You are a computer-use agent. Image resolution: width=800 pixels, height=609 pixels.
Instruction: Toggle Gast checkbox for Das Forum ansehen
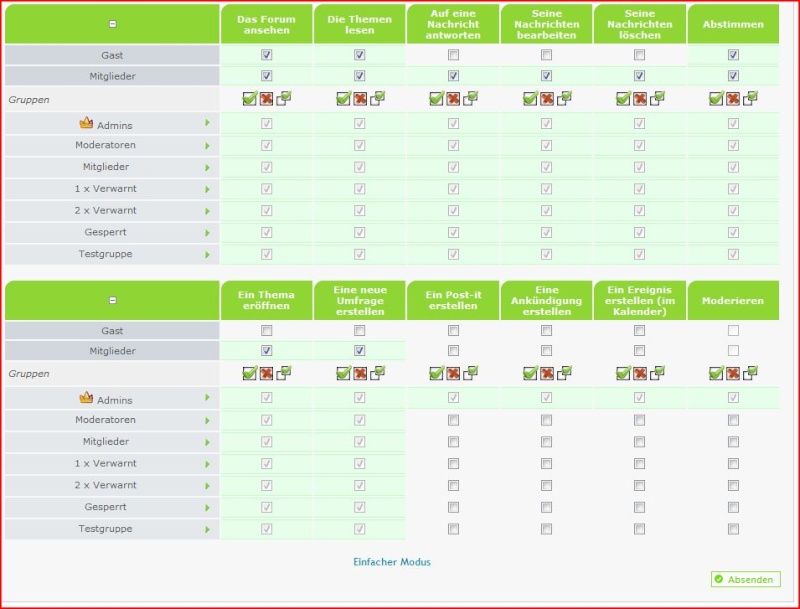[x=266, y=55]
